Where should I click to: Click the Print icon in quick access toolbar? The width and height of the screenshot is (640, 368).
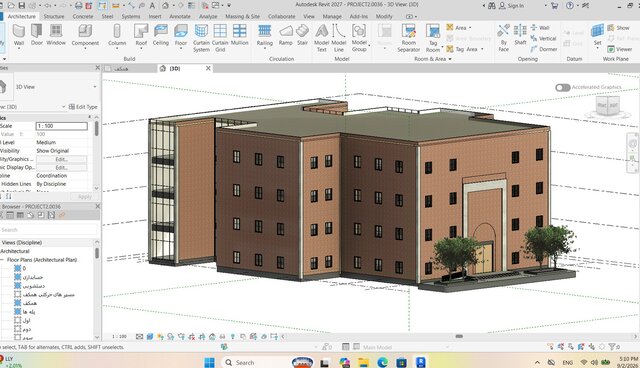tap(78, 5)
